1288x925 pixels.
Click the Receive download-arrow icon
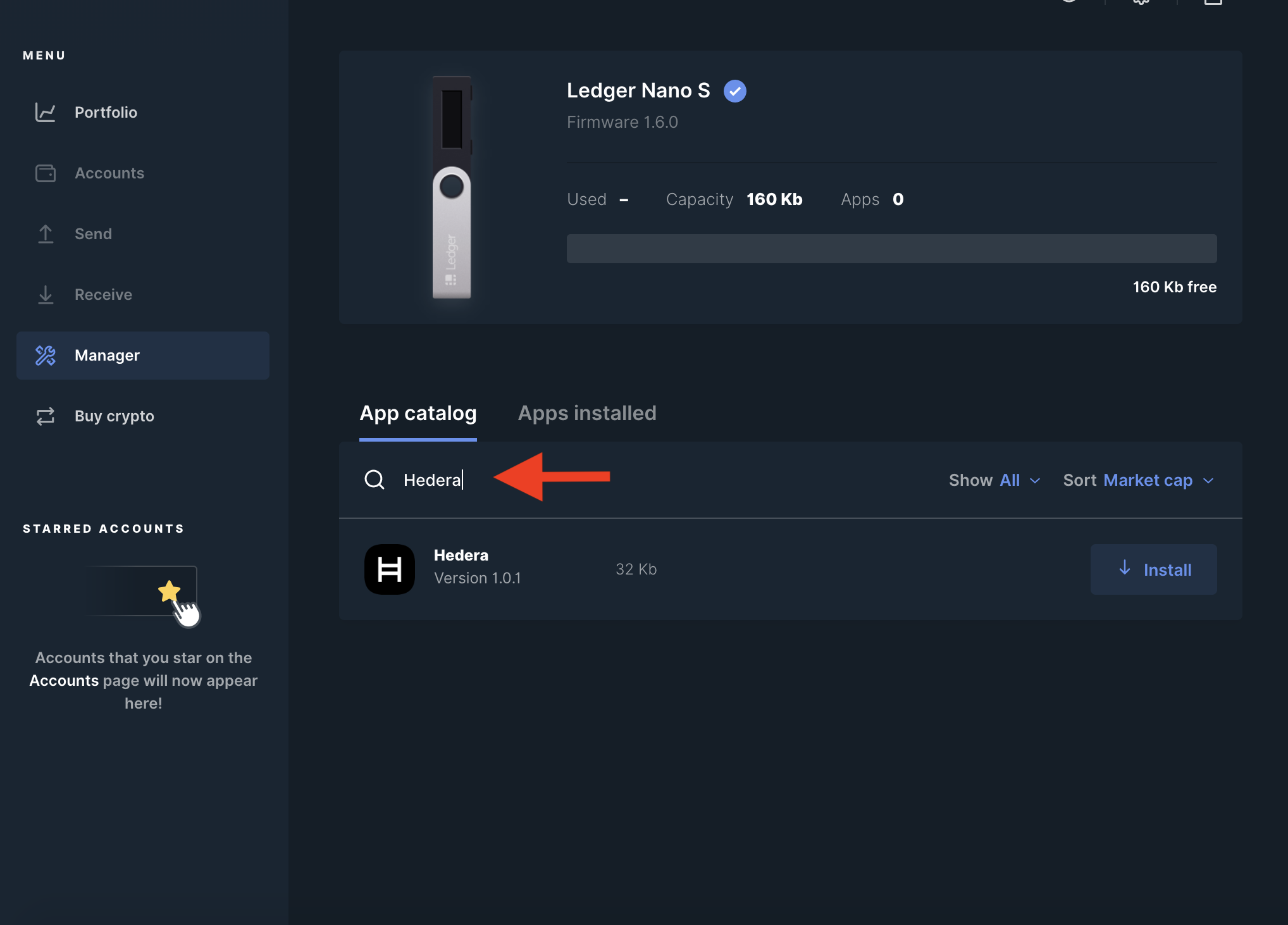coord(45,295)
